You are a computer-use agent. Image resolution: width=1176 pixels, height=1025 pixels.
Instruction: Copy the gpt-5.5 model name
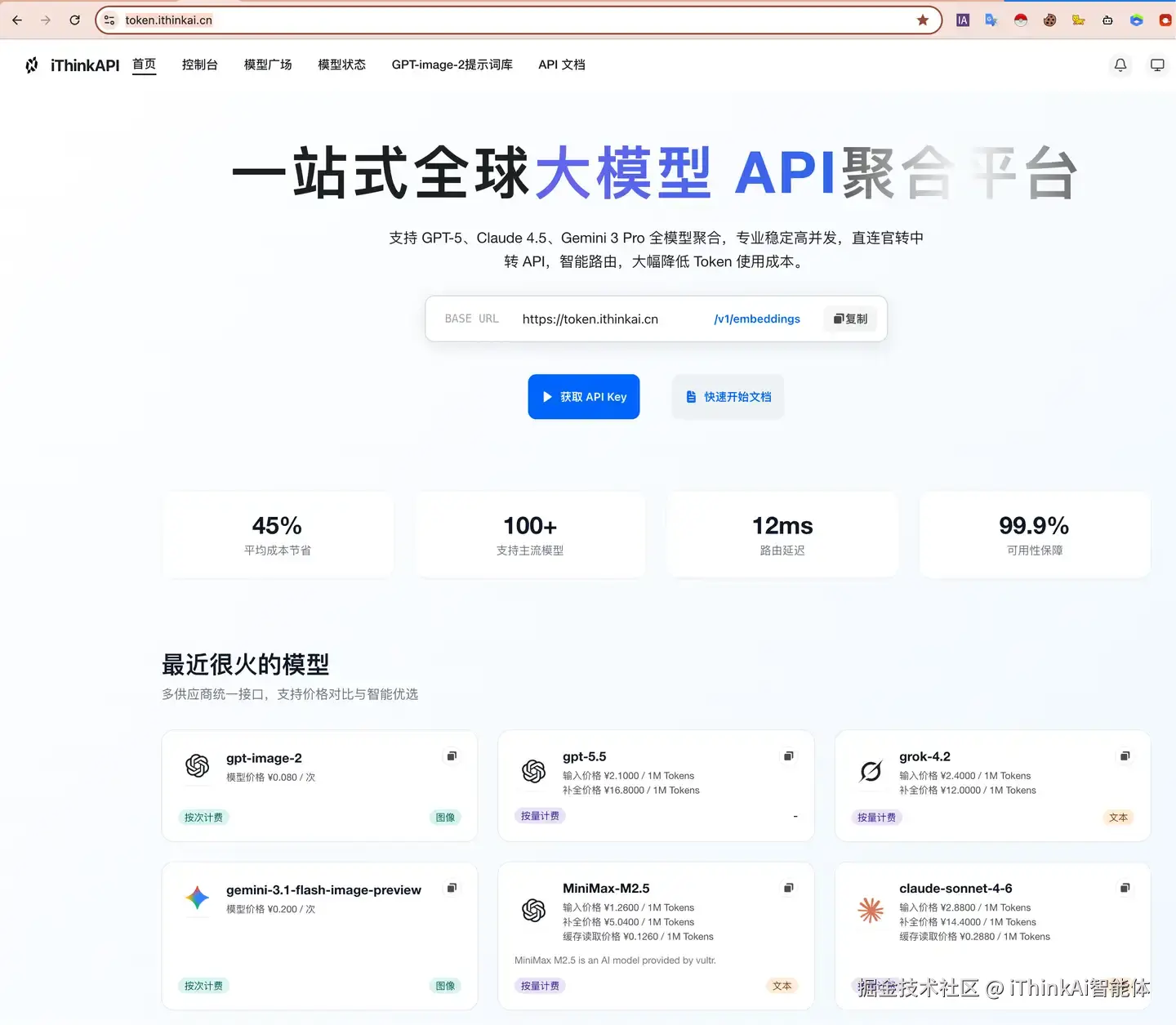click(788, 756)
